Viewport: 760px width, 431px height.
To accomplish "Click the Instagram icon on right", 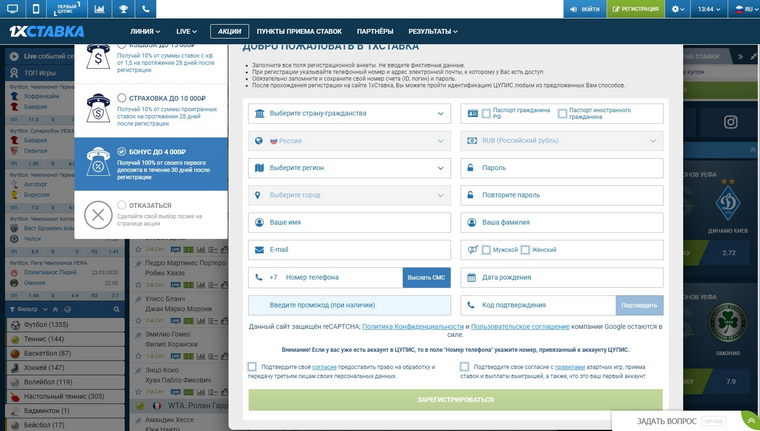I will point(730,122).
